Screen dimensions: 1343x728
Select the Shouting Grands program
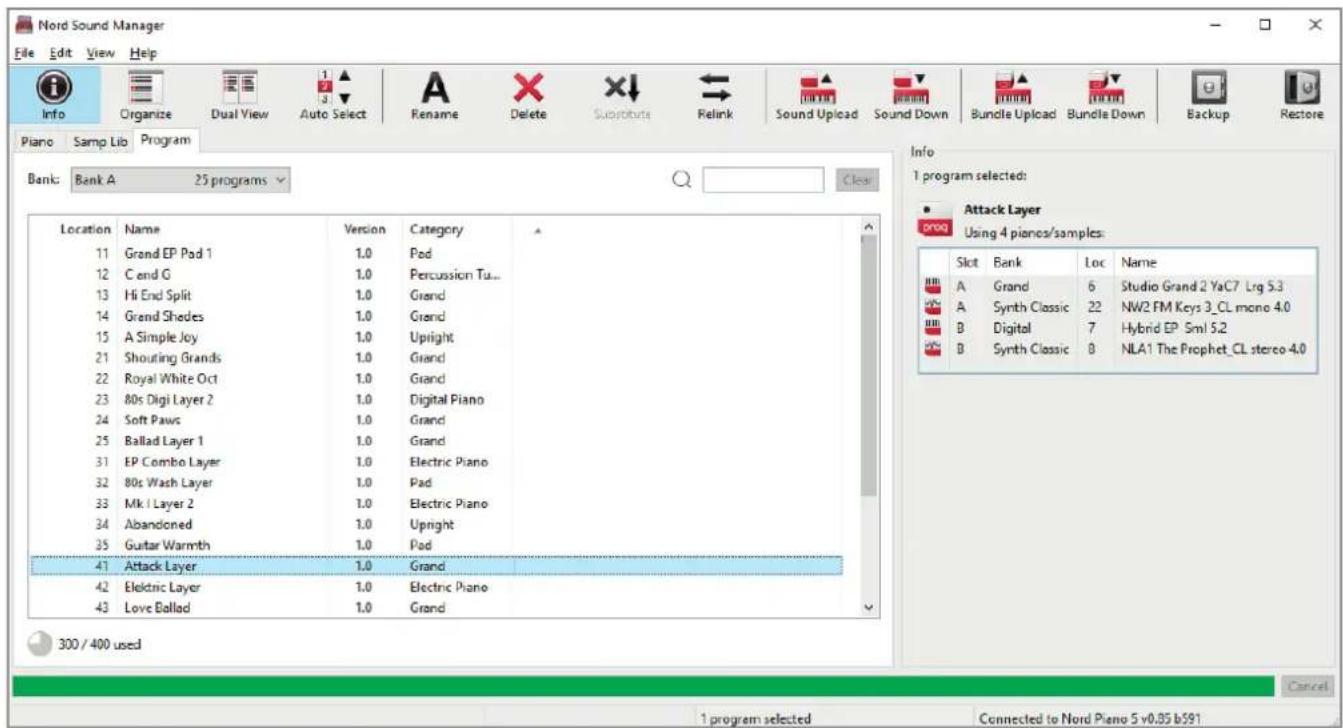click(437, 357)
